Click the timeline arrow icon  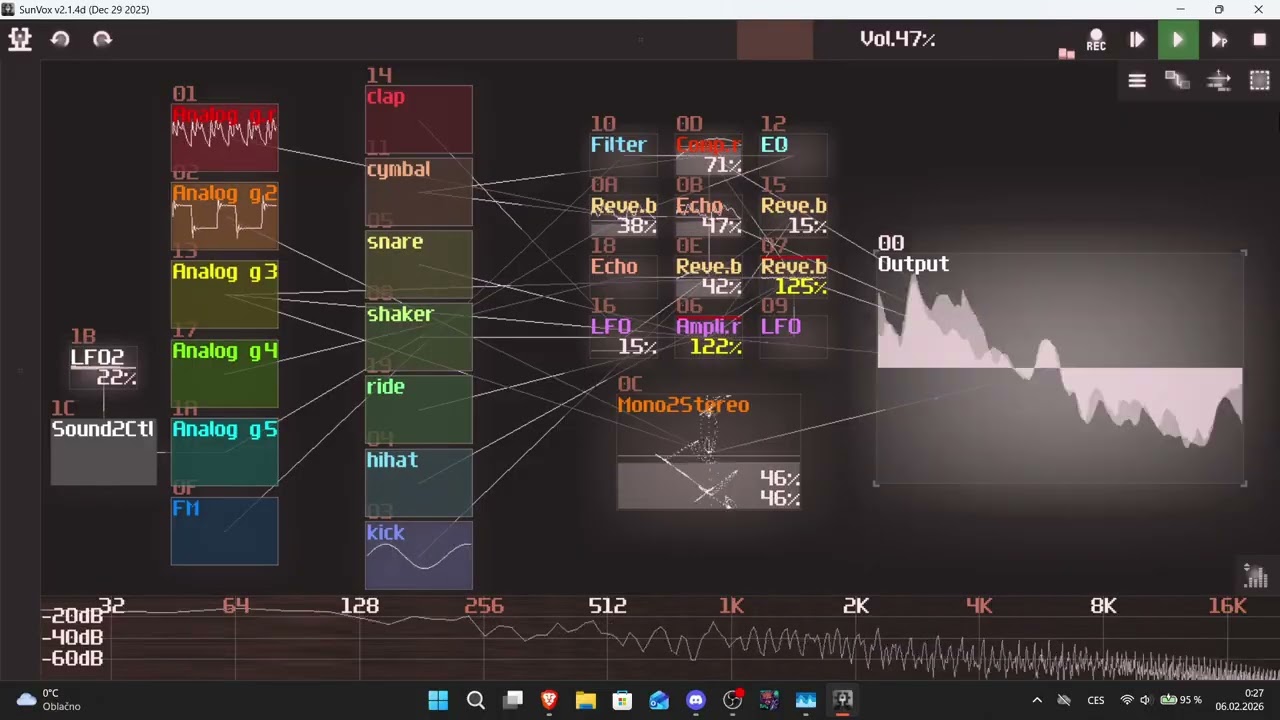(x=1219, y=81)
